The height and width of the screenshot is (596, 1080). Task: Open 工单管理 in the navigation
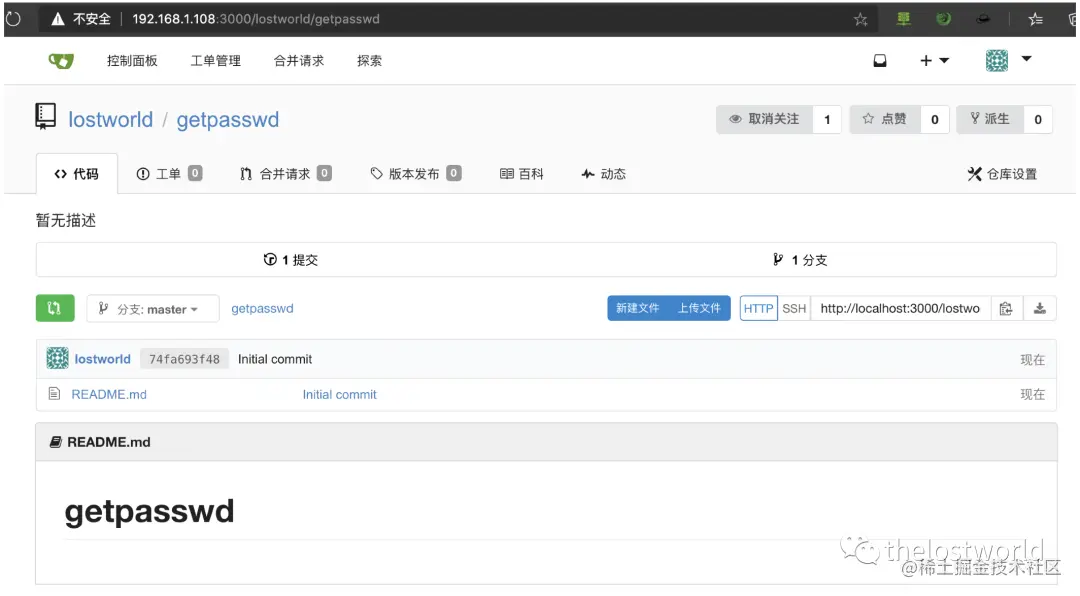point(216,61)
